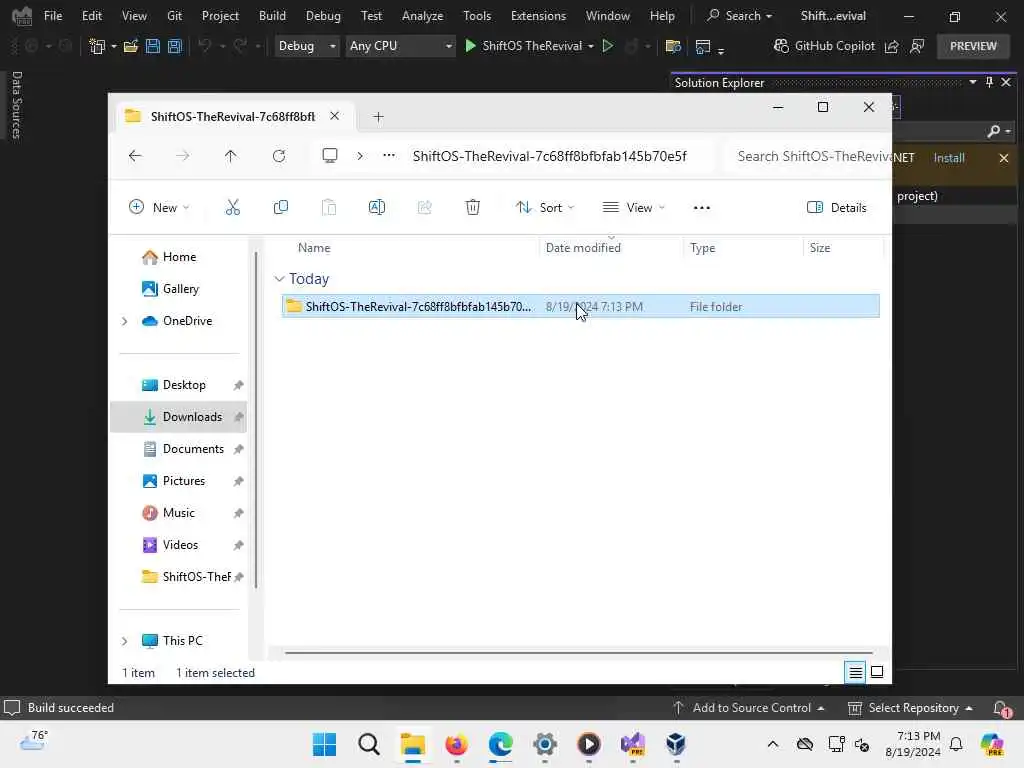The height and width of the screenshot is (768, 1024).
Task: Open the Debug configuration dropdown
Action: pos(306,46)
